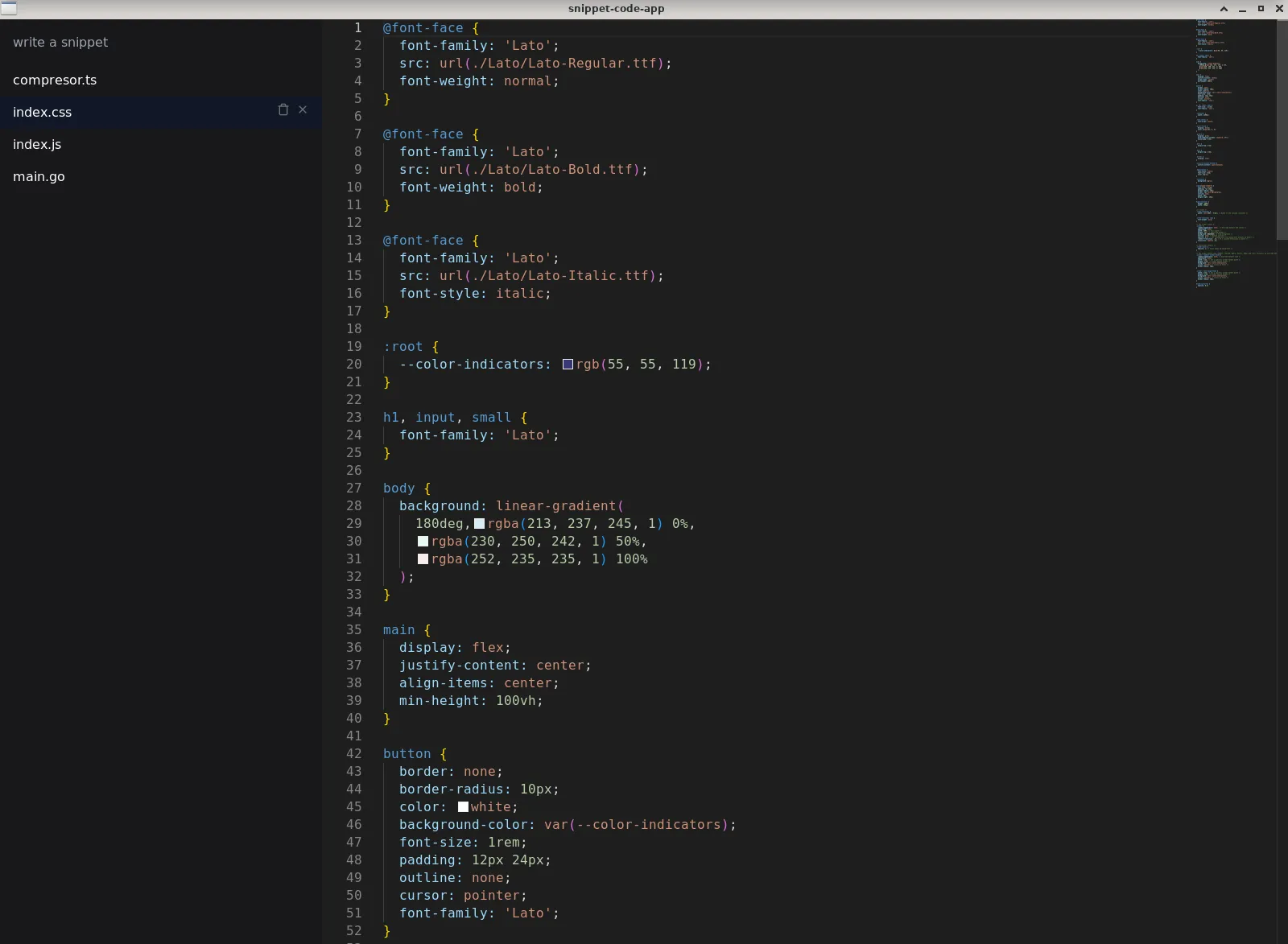
Task: Minimize the snippet-code-app window
Action: tap(1242, 9)
